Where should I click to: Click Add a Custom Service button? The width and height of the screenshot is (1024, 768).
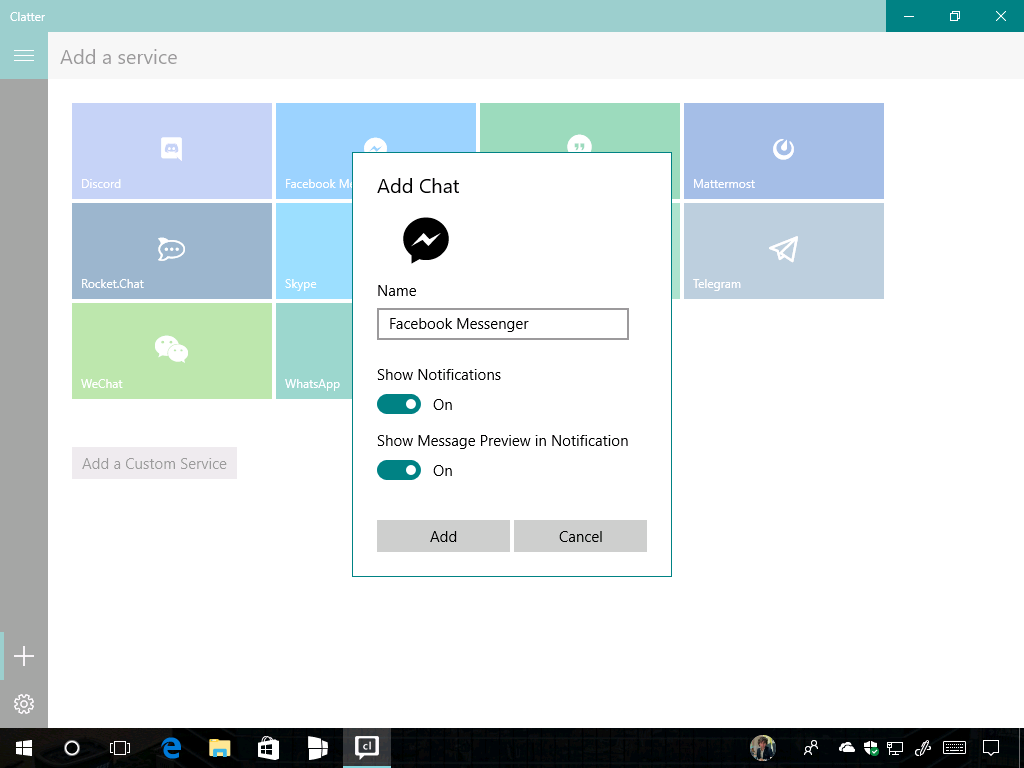tap(154, 463)
